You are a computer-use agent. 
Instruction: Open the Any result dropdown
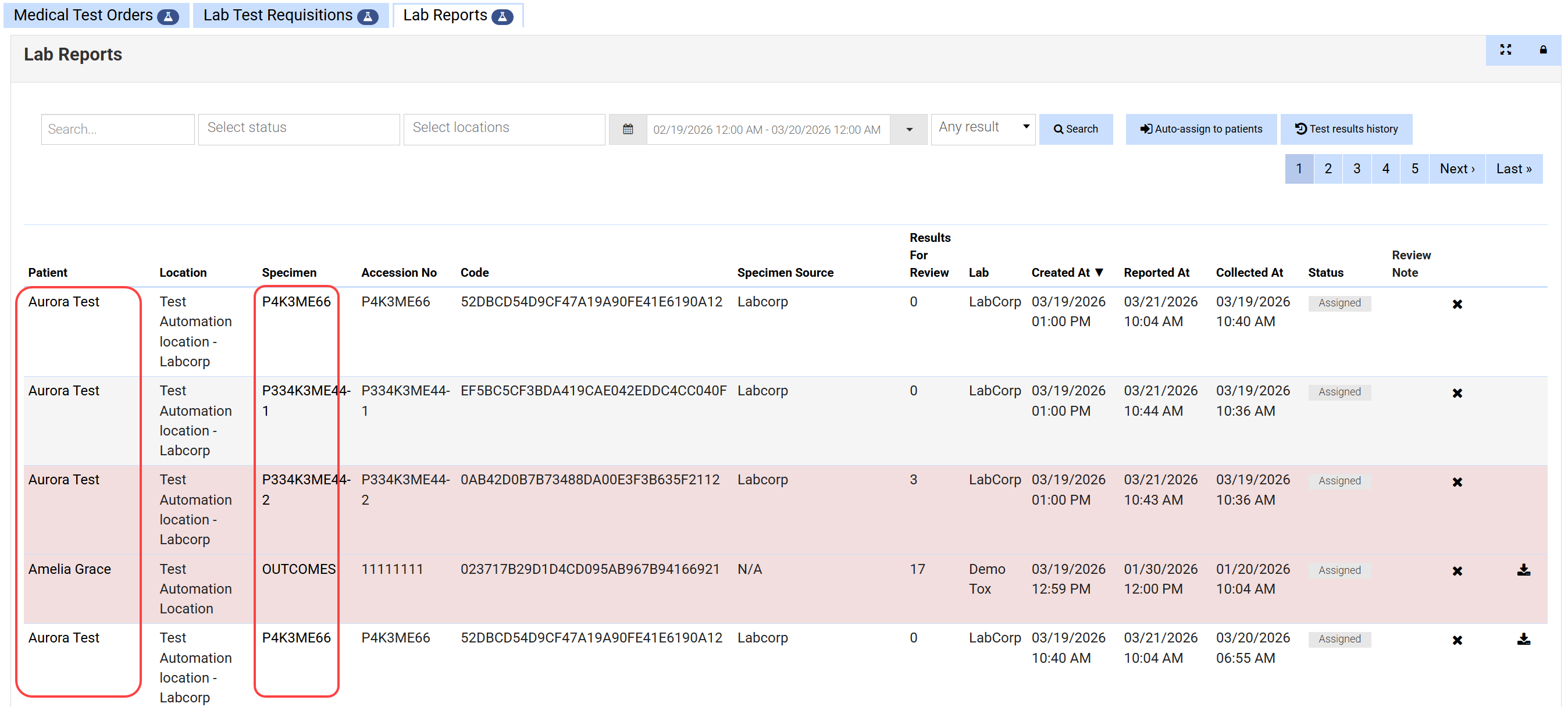982,127
